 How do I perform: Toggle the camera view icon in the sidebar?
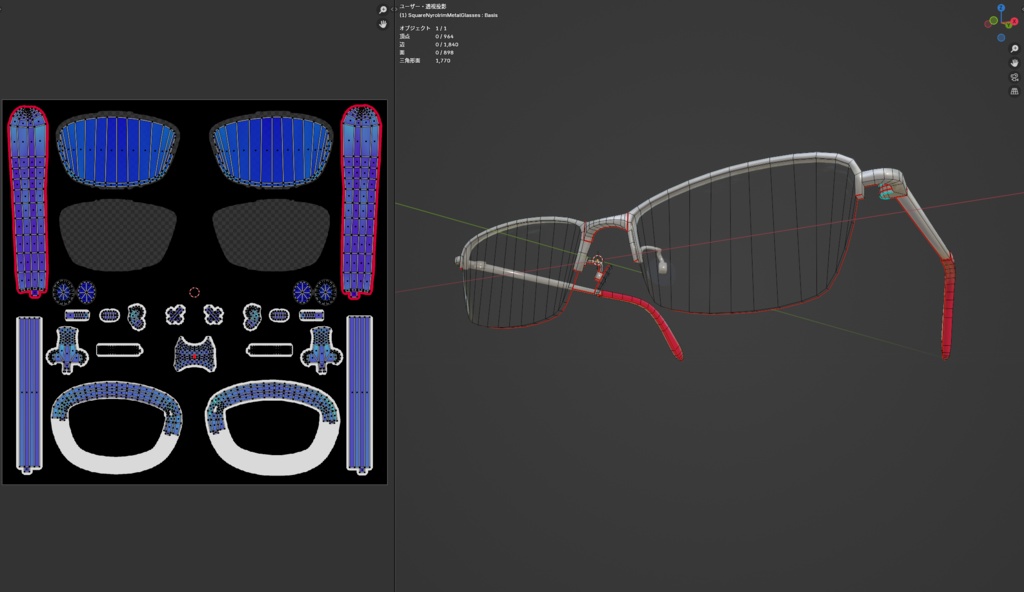(1014, 77)
